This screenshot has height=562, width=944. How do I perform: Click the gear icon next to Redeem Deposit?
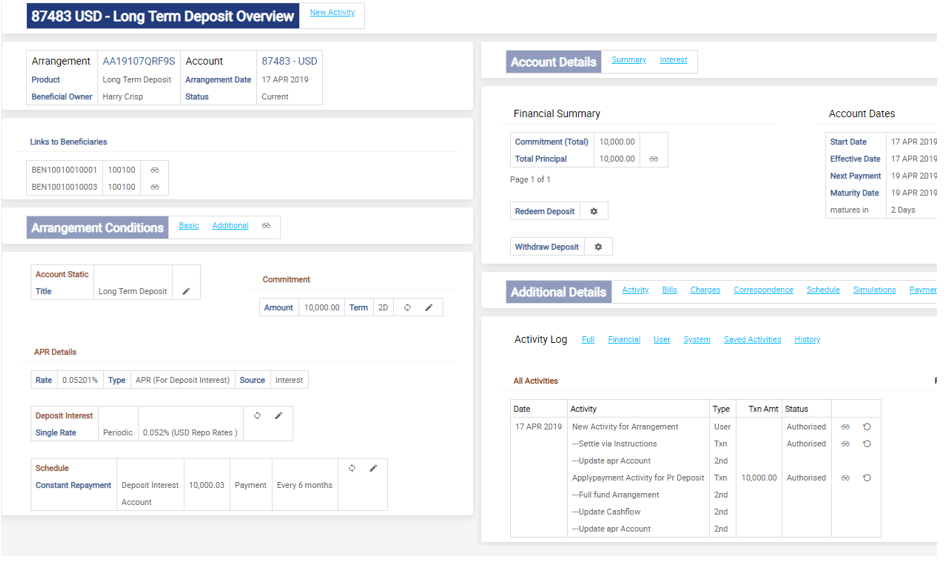594,212
